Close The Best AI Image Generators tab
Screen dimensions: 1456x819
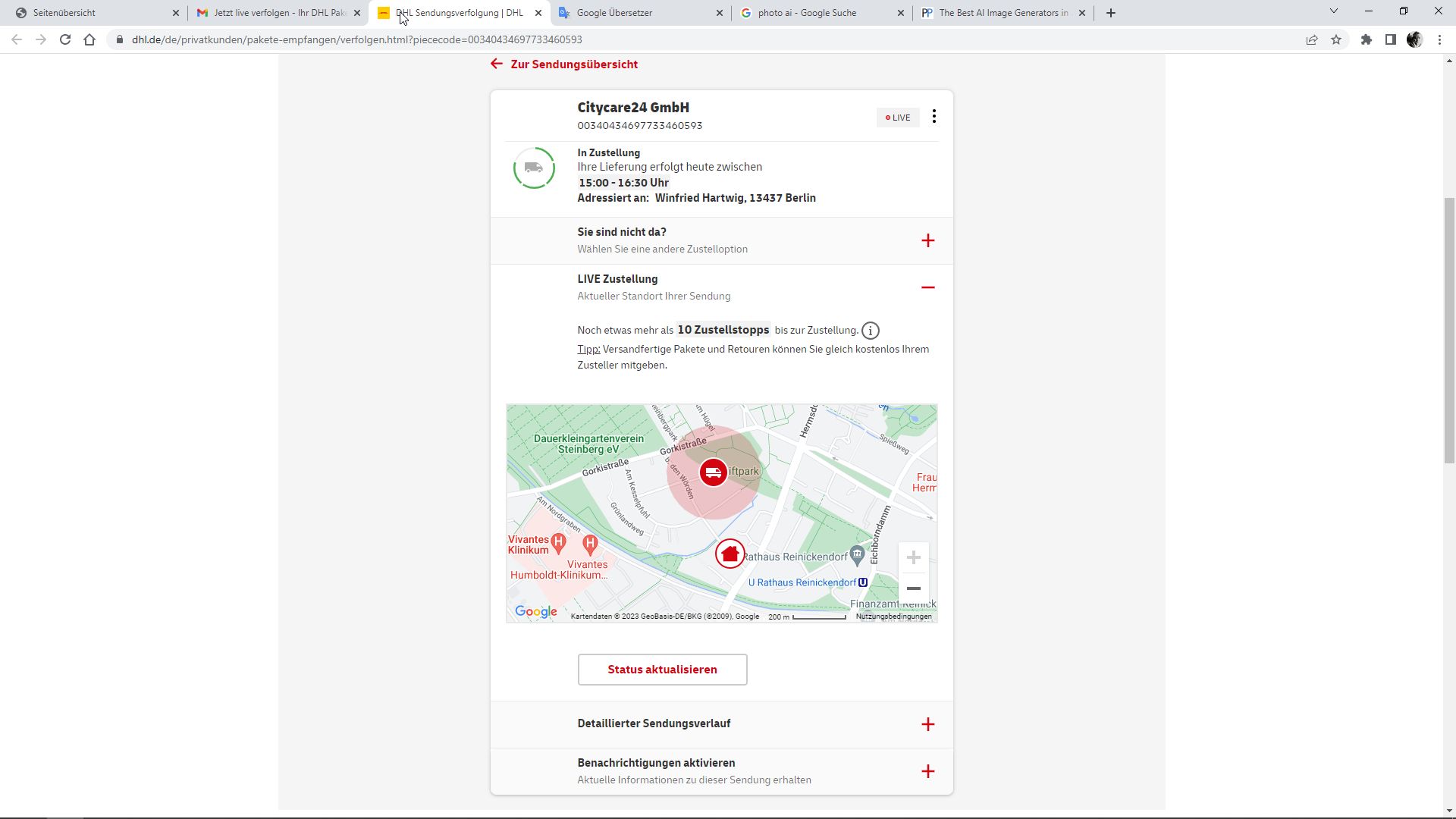[x=1082, y=13]
